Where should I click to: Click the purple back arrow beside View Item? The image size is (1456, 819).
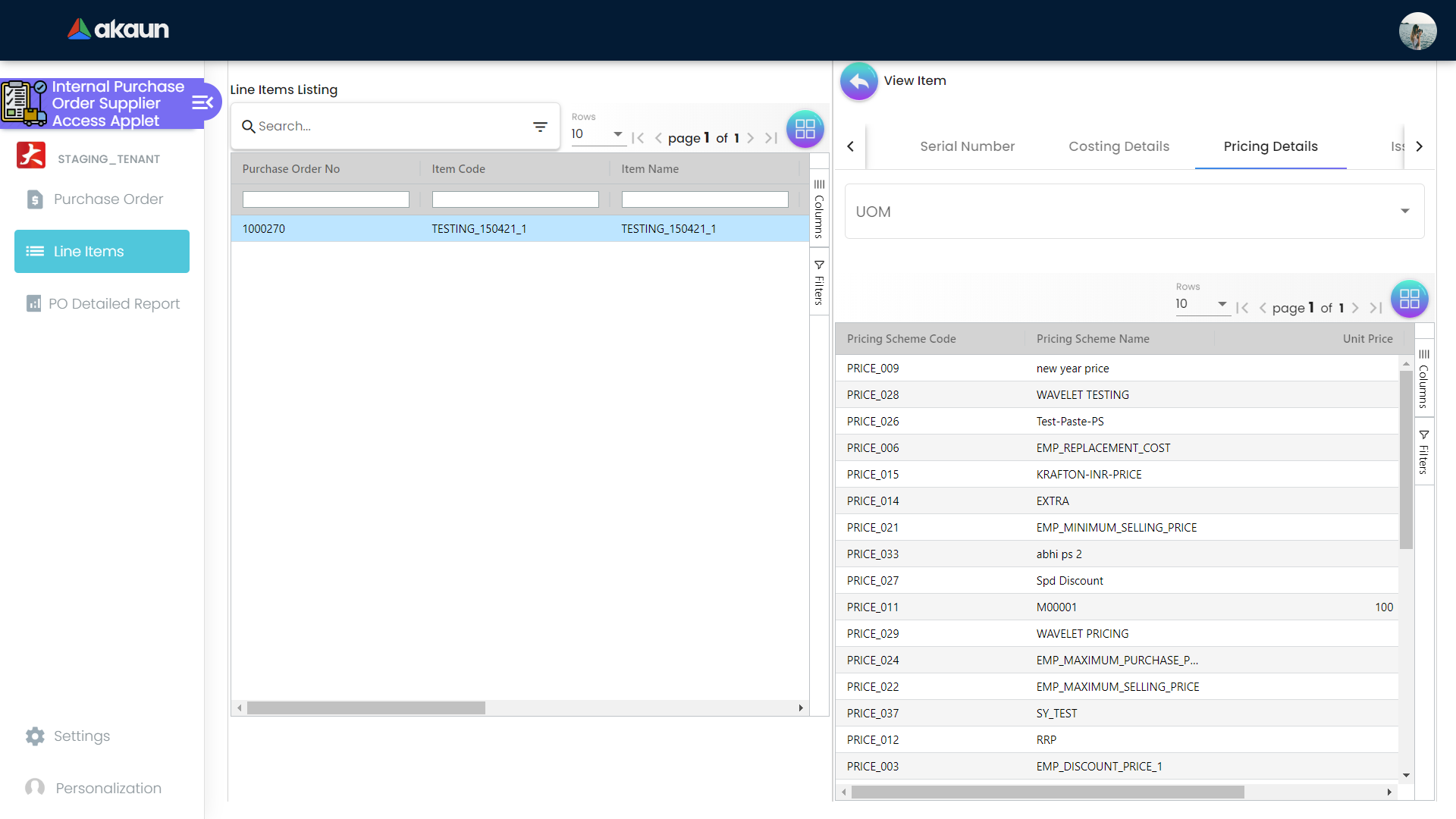[858, 81]
